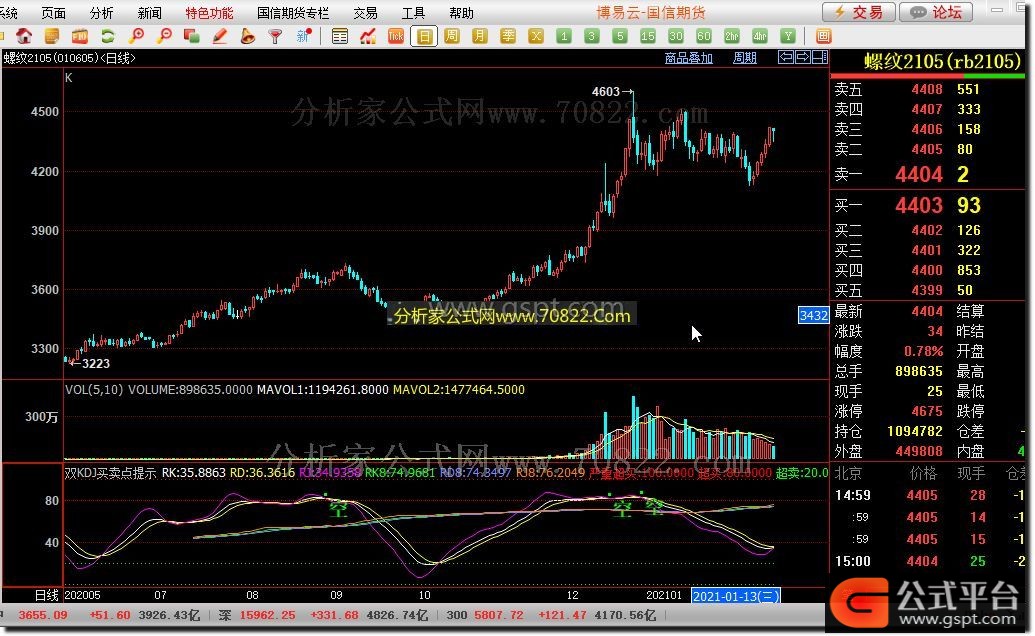Screen dimensions: 1035x636
Task: Open the 页面 menu
Action: (53, 13)
